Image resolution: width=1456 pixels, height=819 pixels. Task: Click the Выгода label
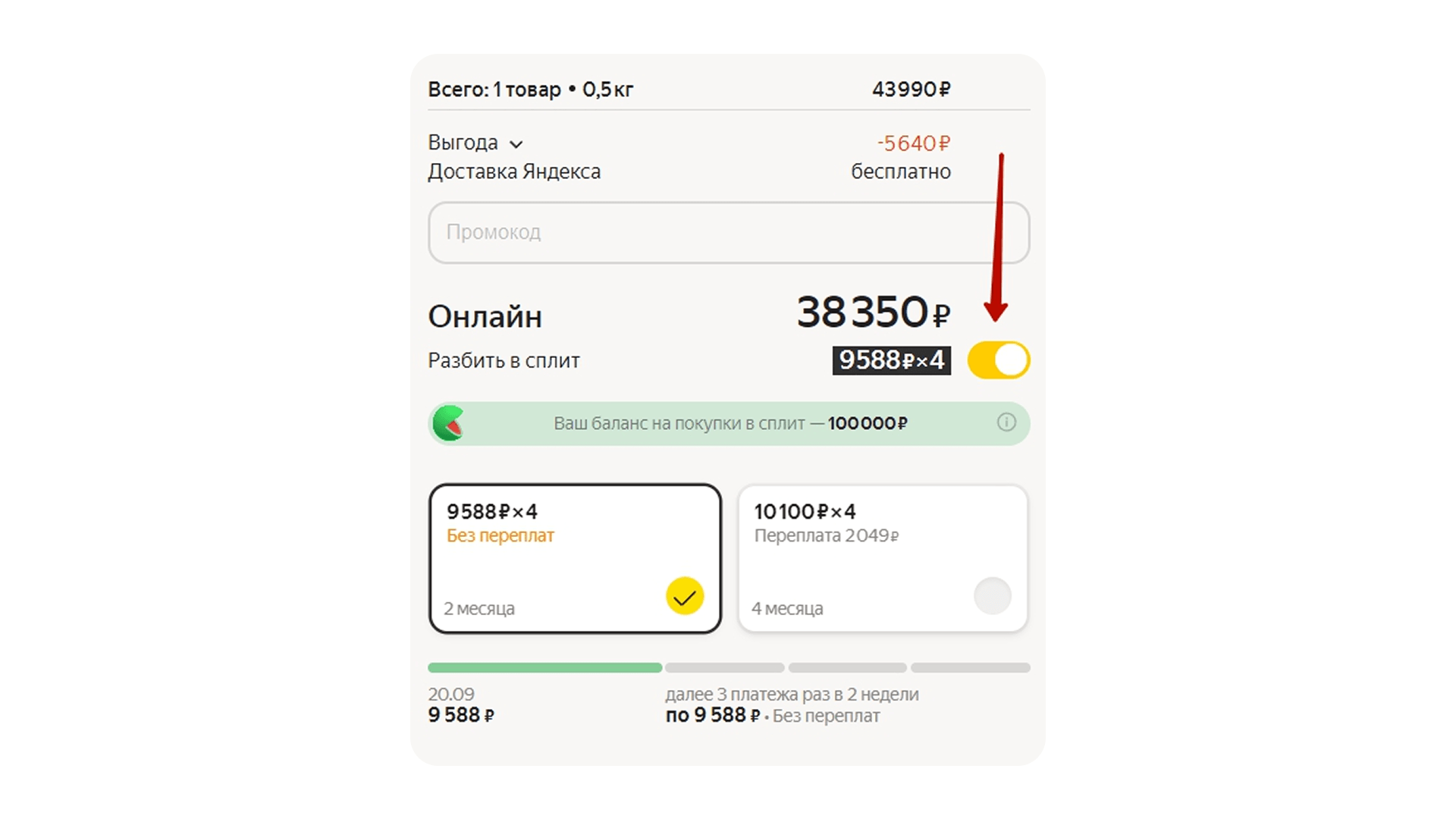click(x=463, y=143)
